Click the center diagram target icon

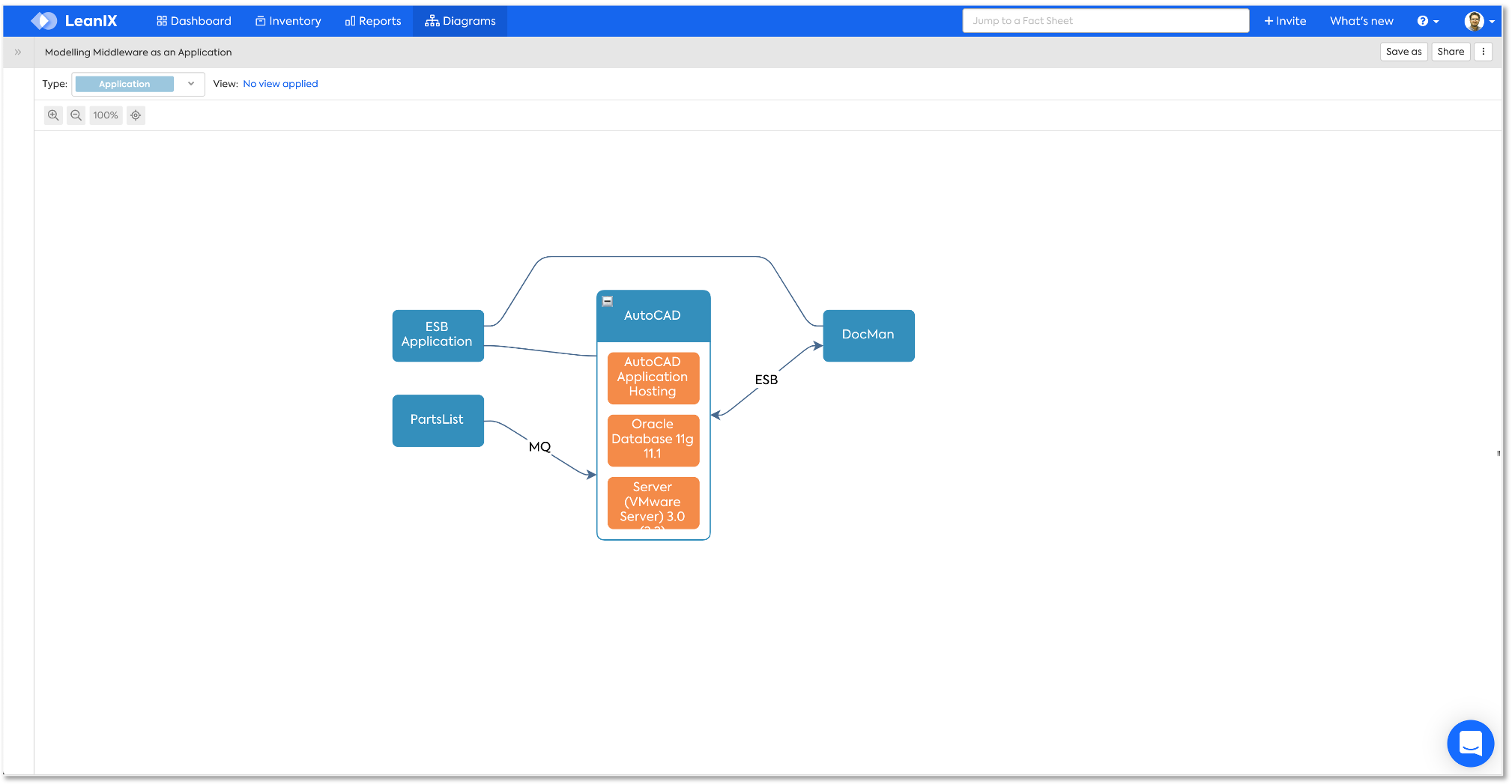tap(136, 115)
